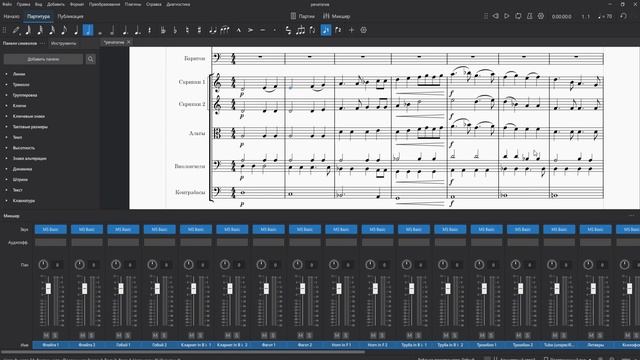
Task: Add a slur from the toolbar
Action: (225, 30)
